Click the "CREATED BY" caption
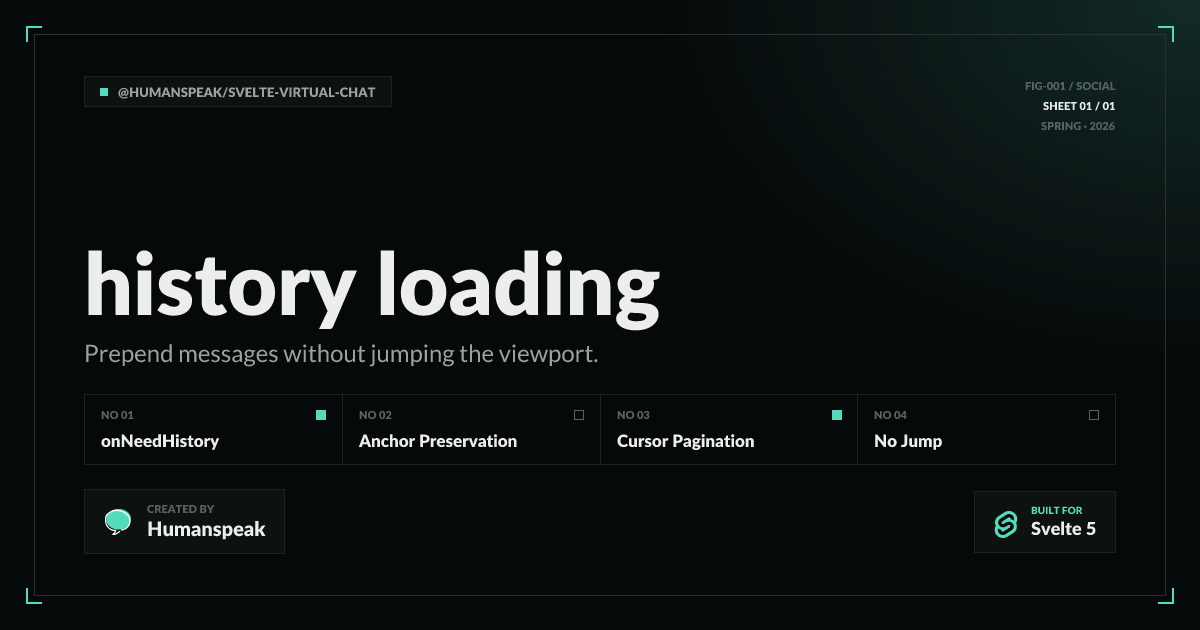 (180, 509)
